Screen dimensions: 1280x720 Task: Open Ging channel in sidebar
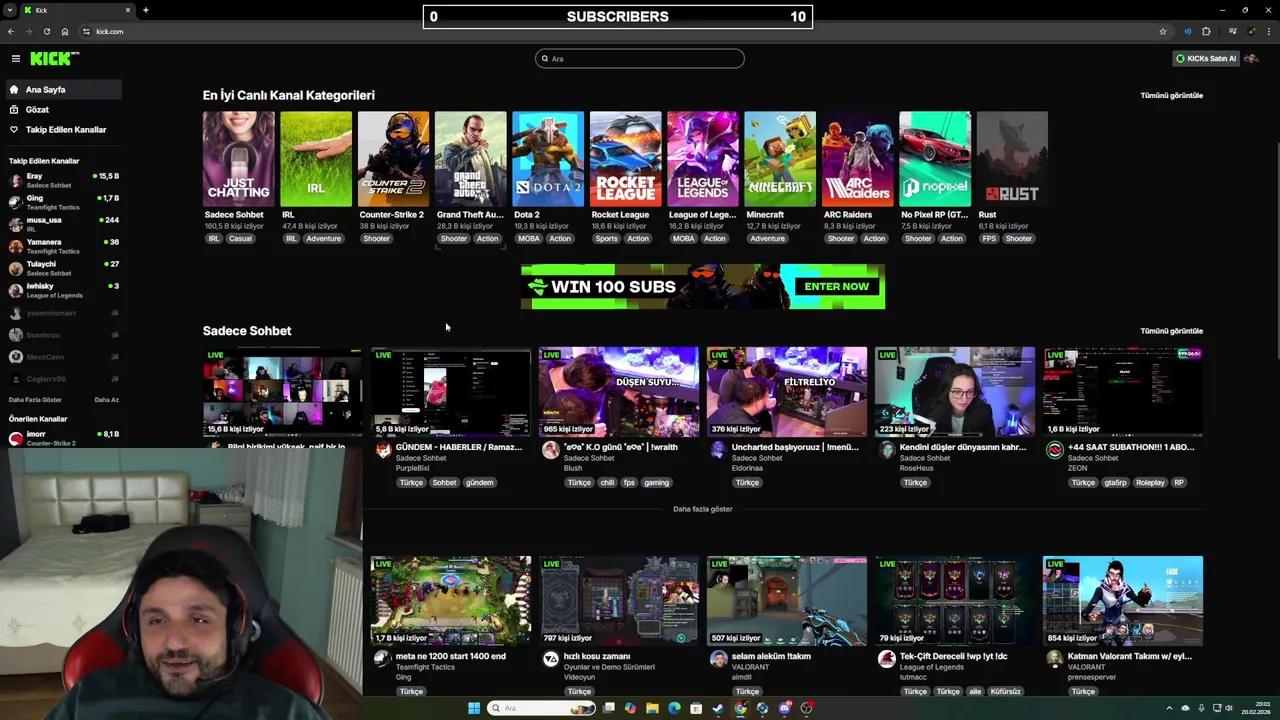[62, 202]
